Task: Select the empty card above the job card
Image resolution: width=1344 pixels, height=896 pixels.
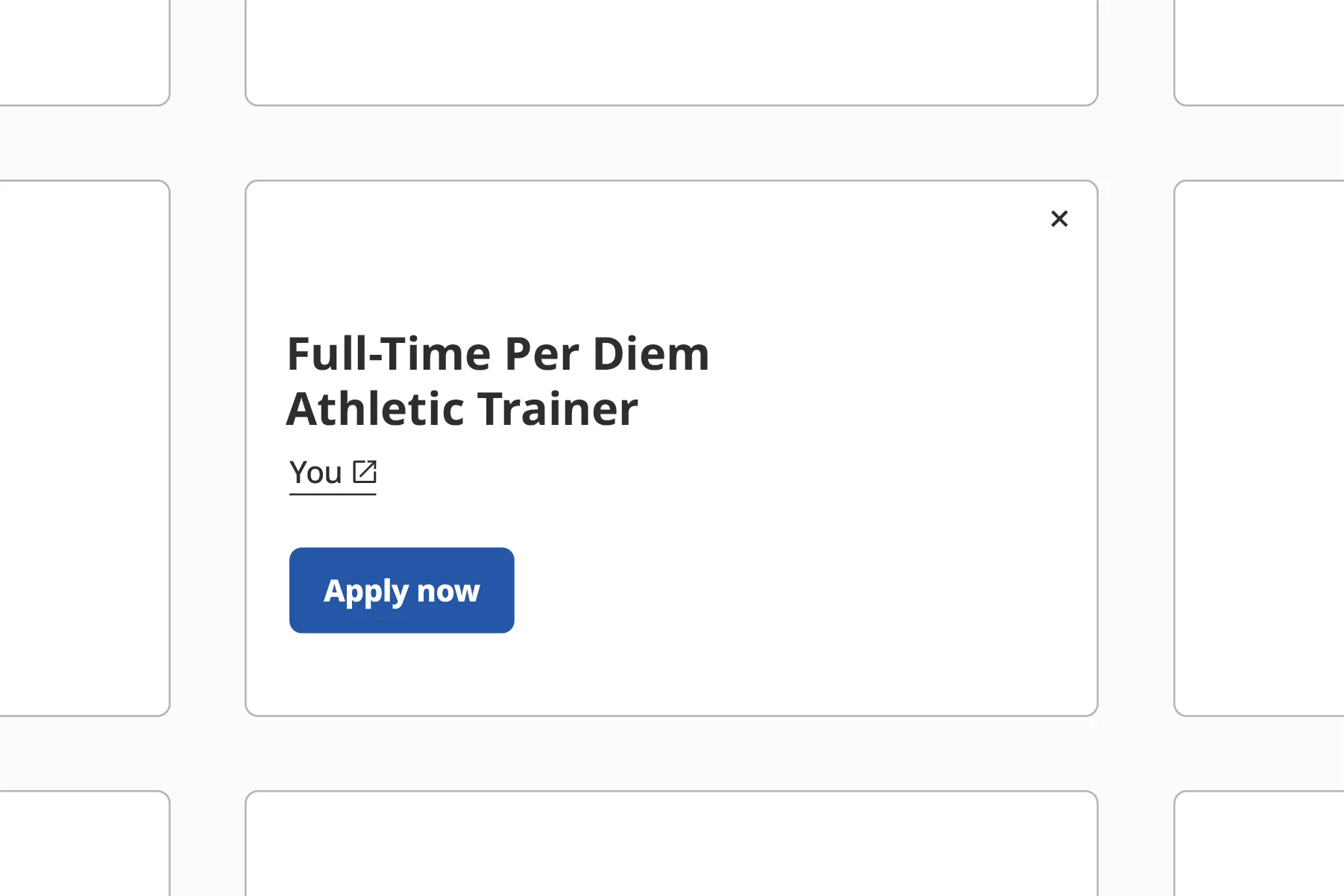Action: coord(671,52)
